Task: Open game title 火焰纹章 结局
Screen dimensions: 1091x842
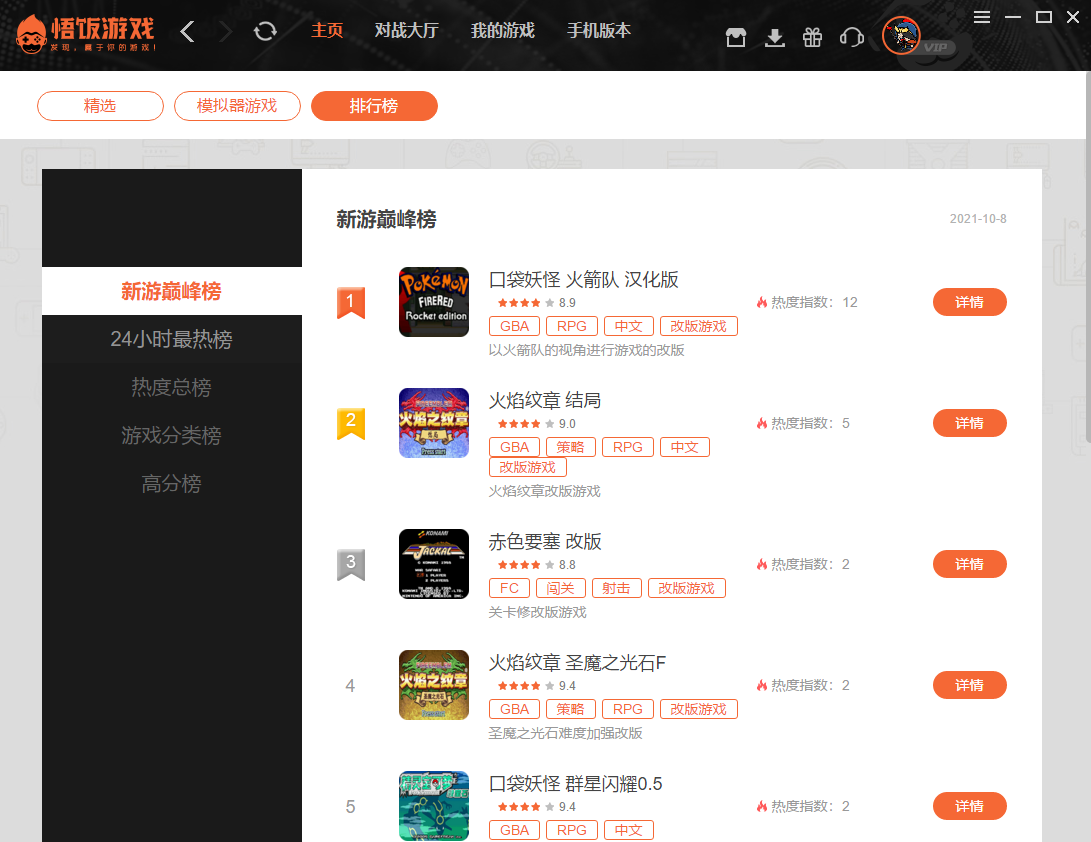Action: 545,401
